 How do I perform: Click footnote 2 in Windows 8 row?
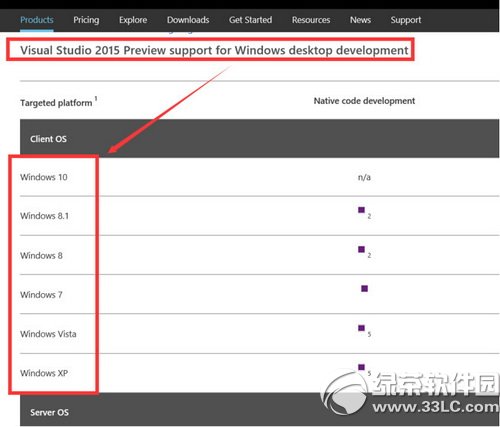[369, 255]
